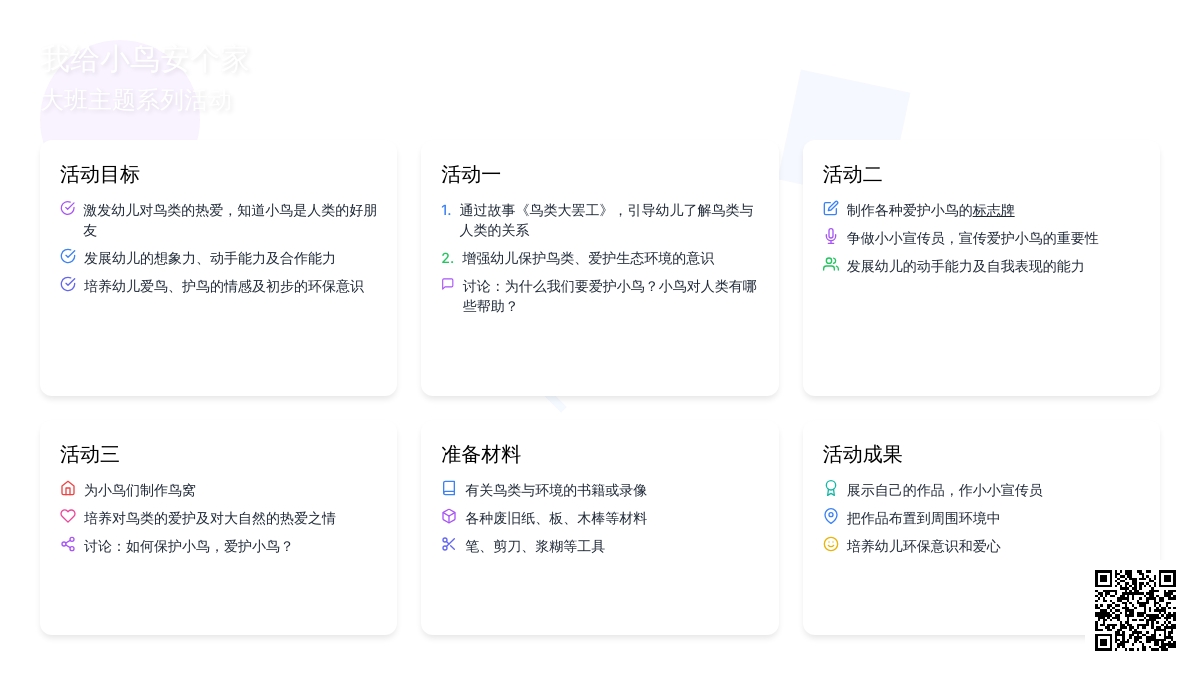Click people icon beside 发展幼儿的动手能力及自我表现

pyautogui.click(x=831, y=264)
